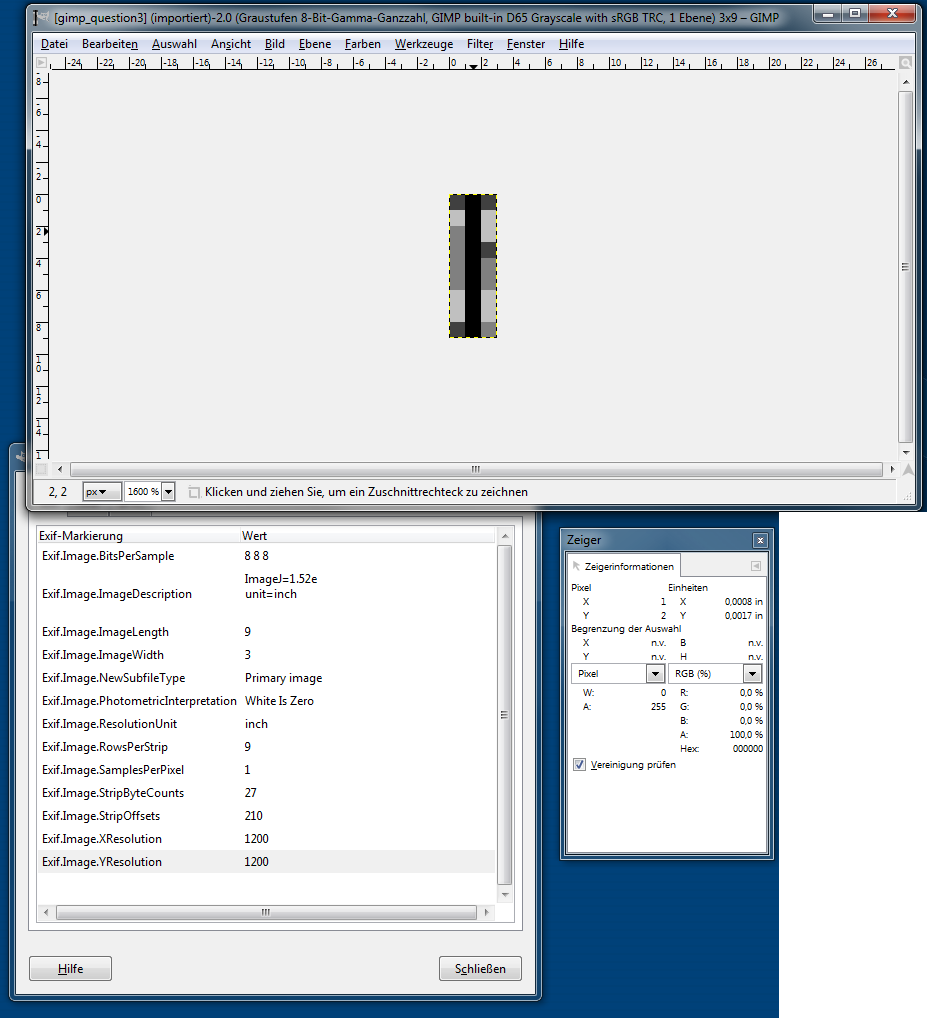Toggle Vereinigung prüfen checkbox
927x1018 pixels.
579,765
